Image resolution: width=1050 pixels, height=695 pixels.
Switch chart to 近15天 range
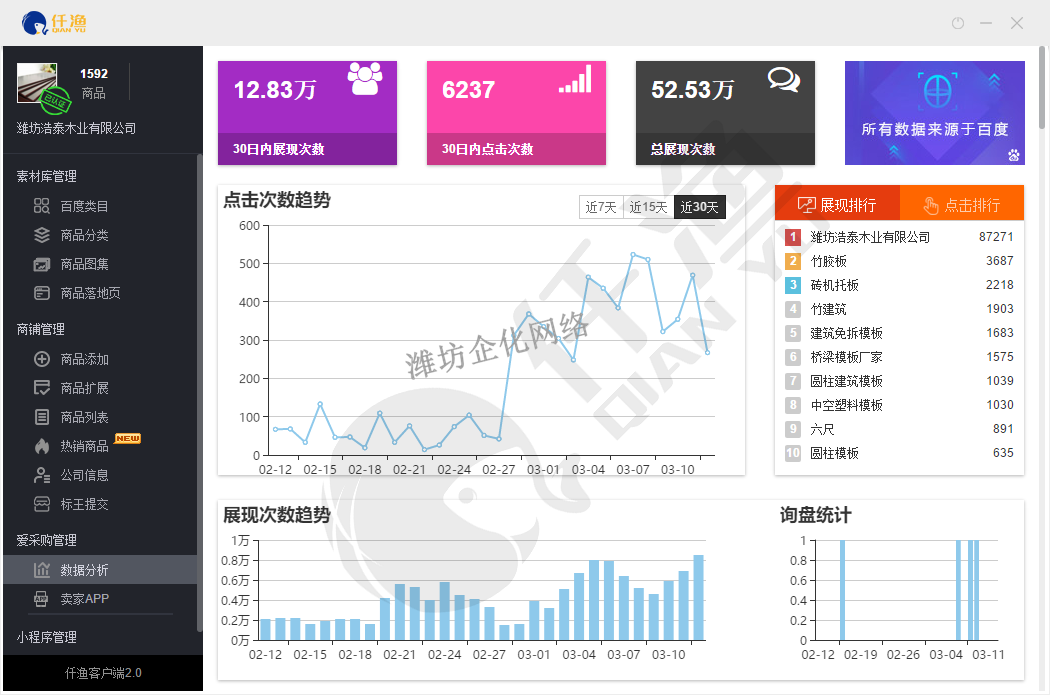pyautogui.click(x=648, y=207)
